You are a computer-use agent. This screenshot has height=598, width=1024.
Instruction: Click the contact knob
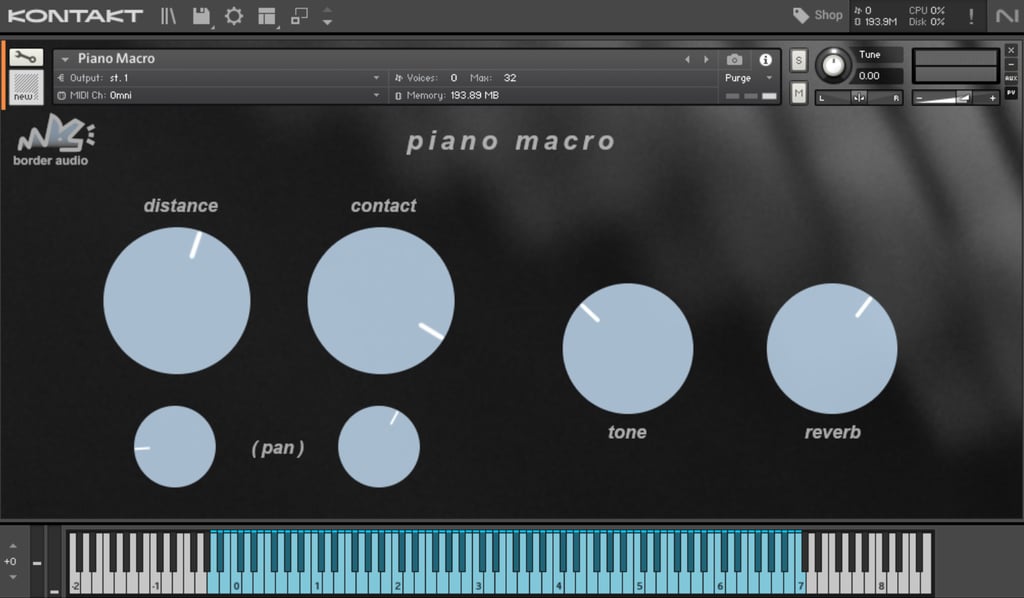click(381, 300)
